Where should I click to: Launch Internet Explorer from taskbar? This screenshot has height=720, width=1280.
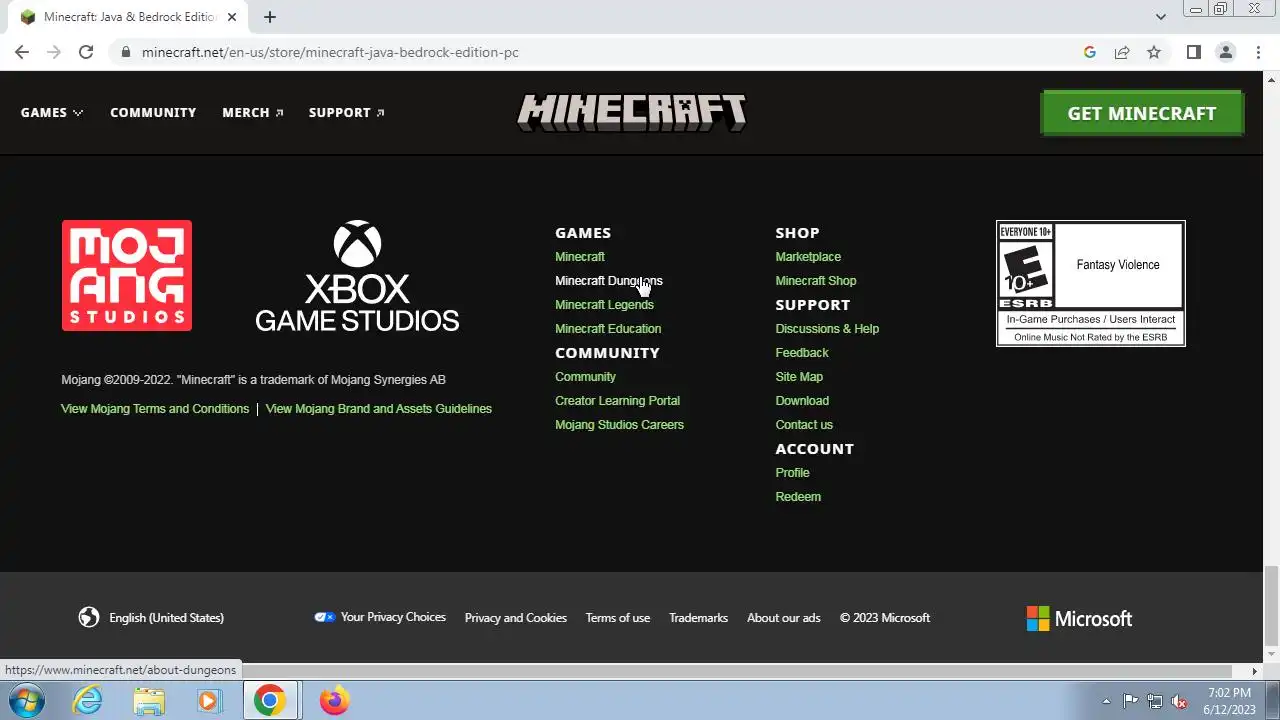(88, 700)
